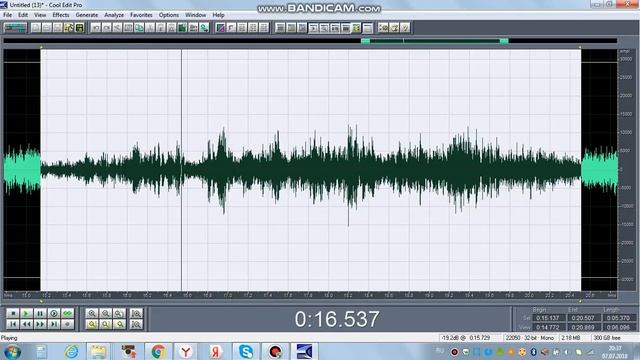Viewport: 640px width, 360px height.
Task: Click the rightmost question-mark toolbar icon
Action: tap(405, 28)
